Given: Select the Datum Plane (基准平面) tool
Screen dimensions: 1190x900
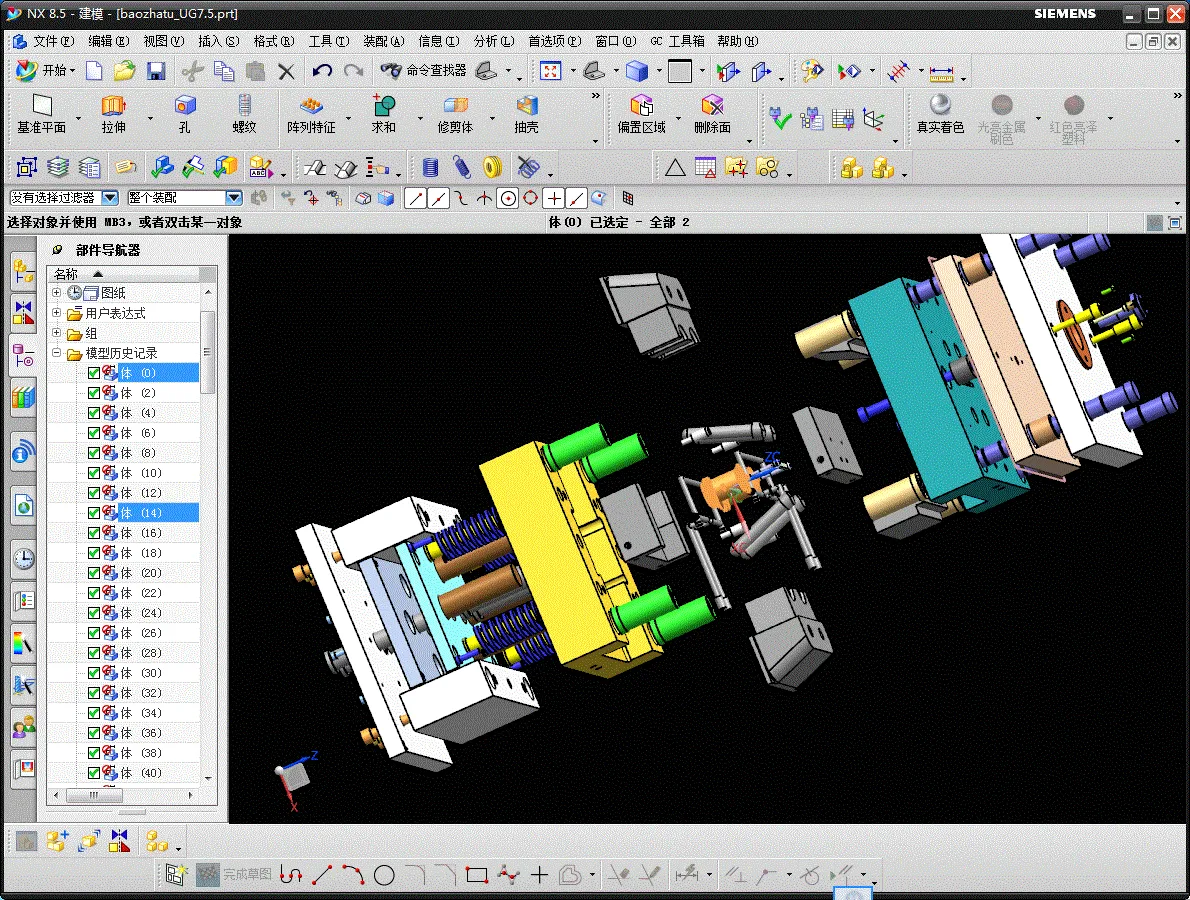Looking at the screenshot, I should coord(42,115).
